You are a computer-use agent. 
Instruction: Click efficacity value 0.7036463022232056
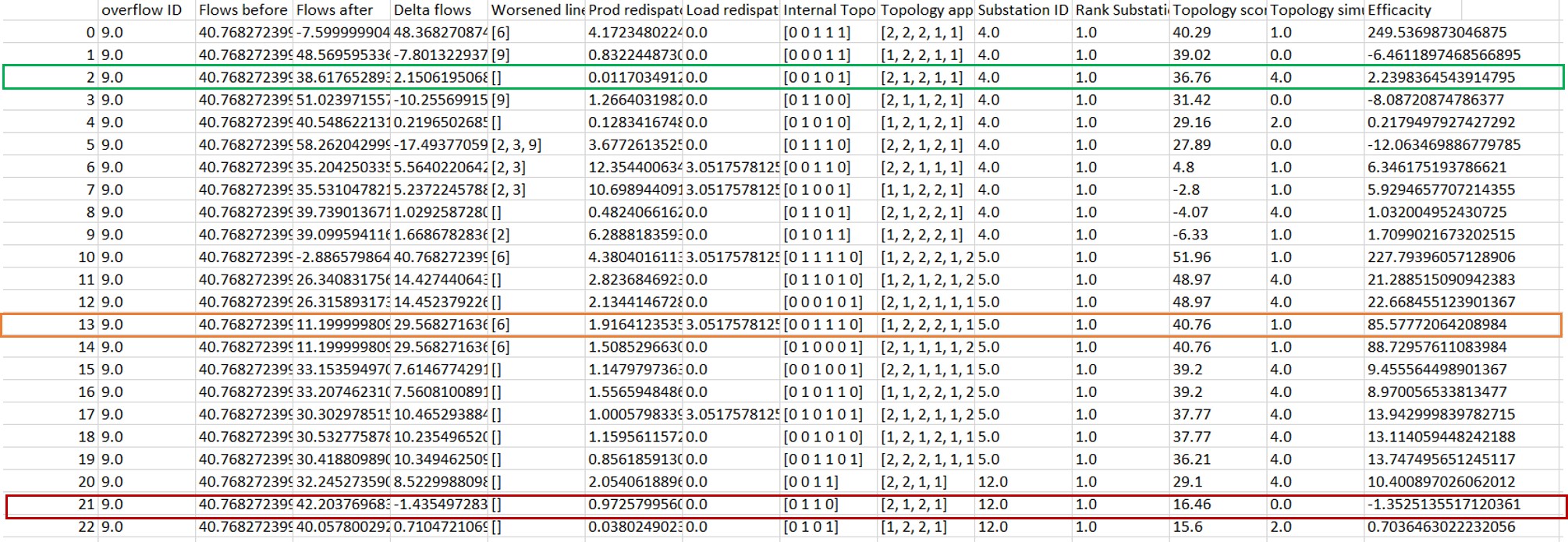point(1441,527)
